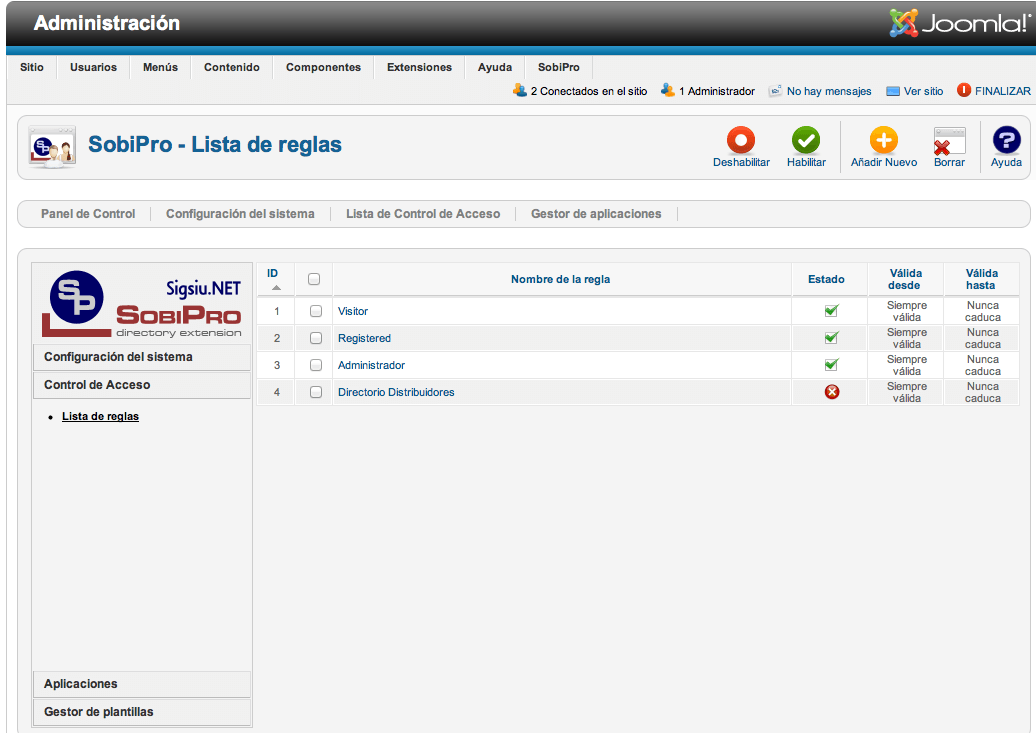Open the Directorio Distribuidores rule link
Screen dimensions: 1036x733
(396, 393)
